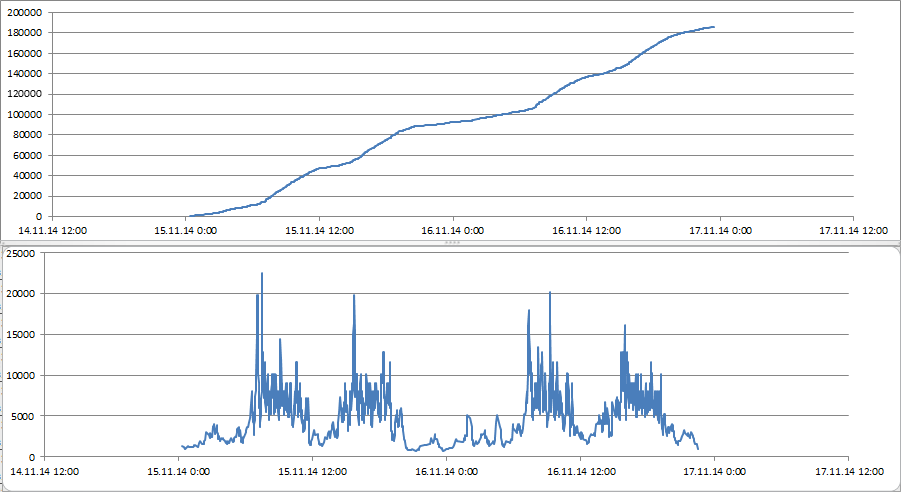Select lower chart's 16.11.14 12:00 date label
901x492 pixels.
pos(581,470)
